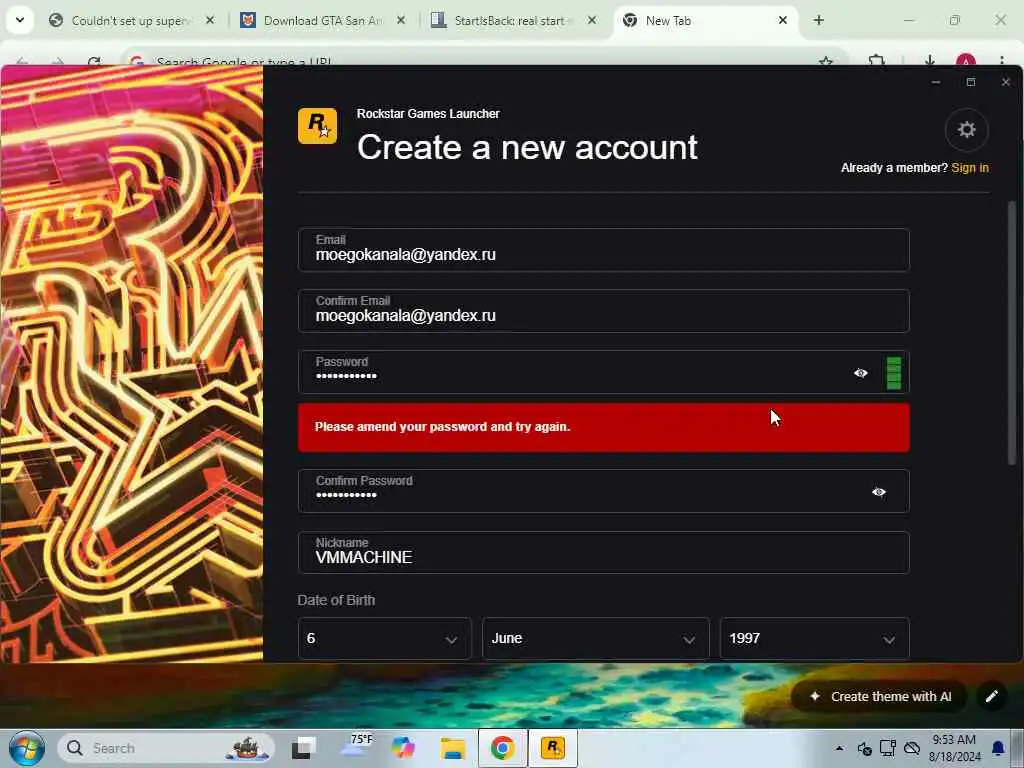Open the birth day dropdown showing 6
1024x768 pixels.
[x=384, y=638]
